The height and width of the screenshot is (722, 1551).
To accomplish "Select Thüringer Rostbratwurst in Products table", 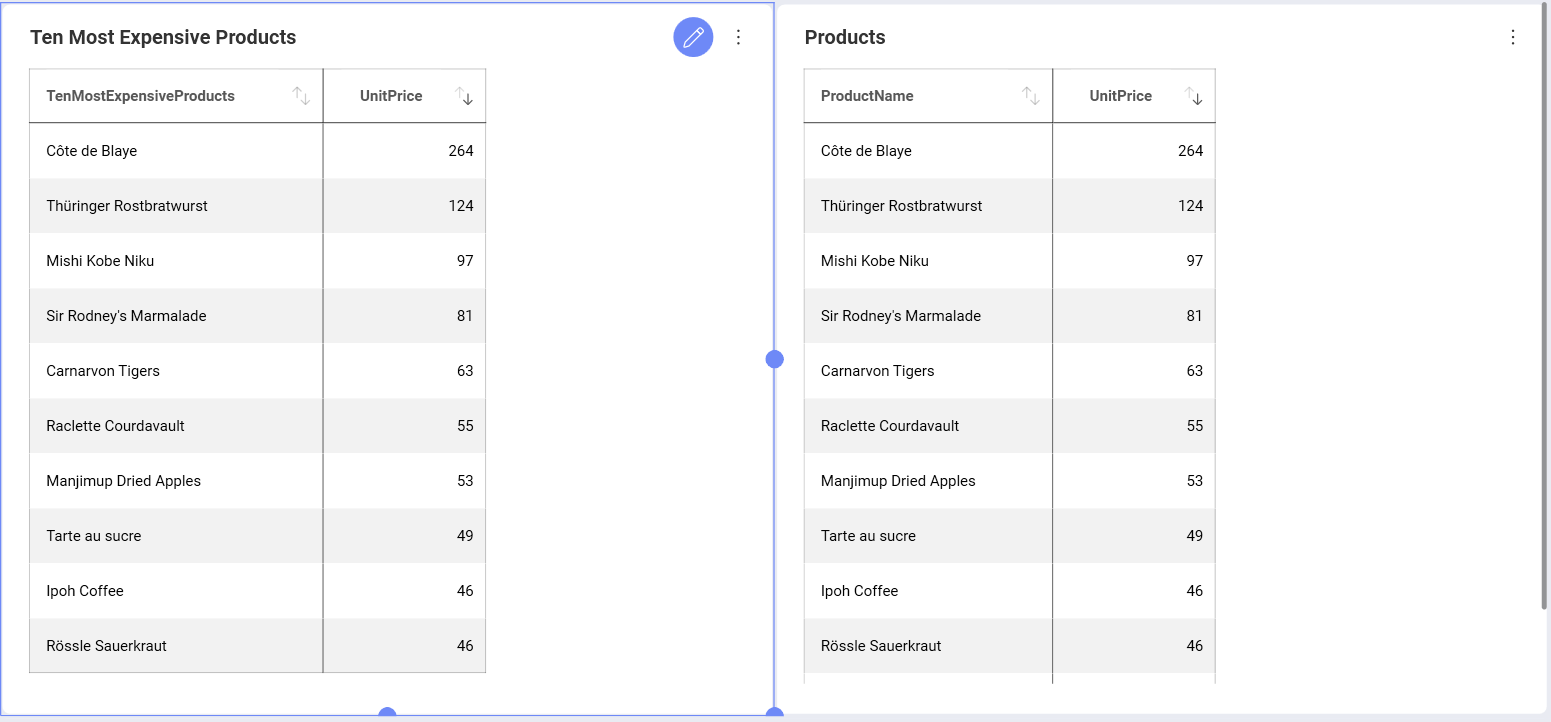I will coord(902,206).
